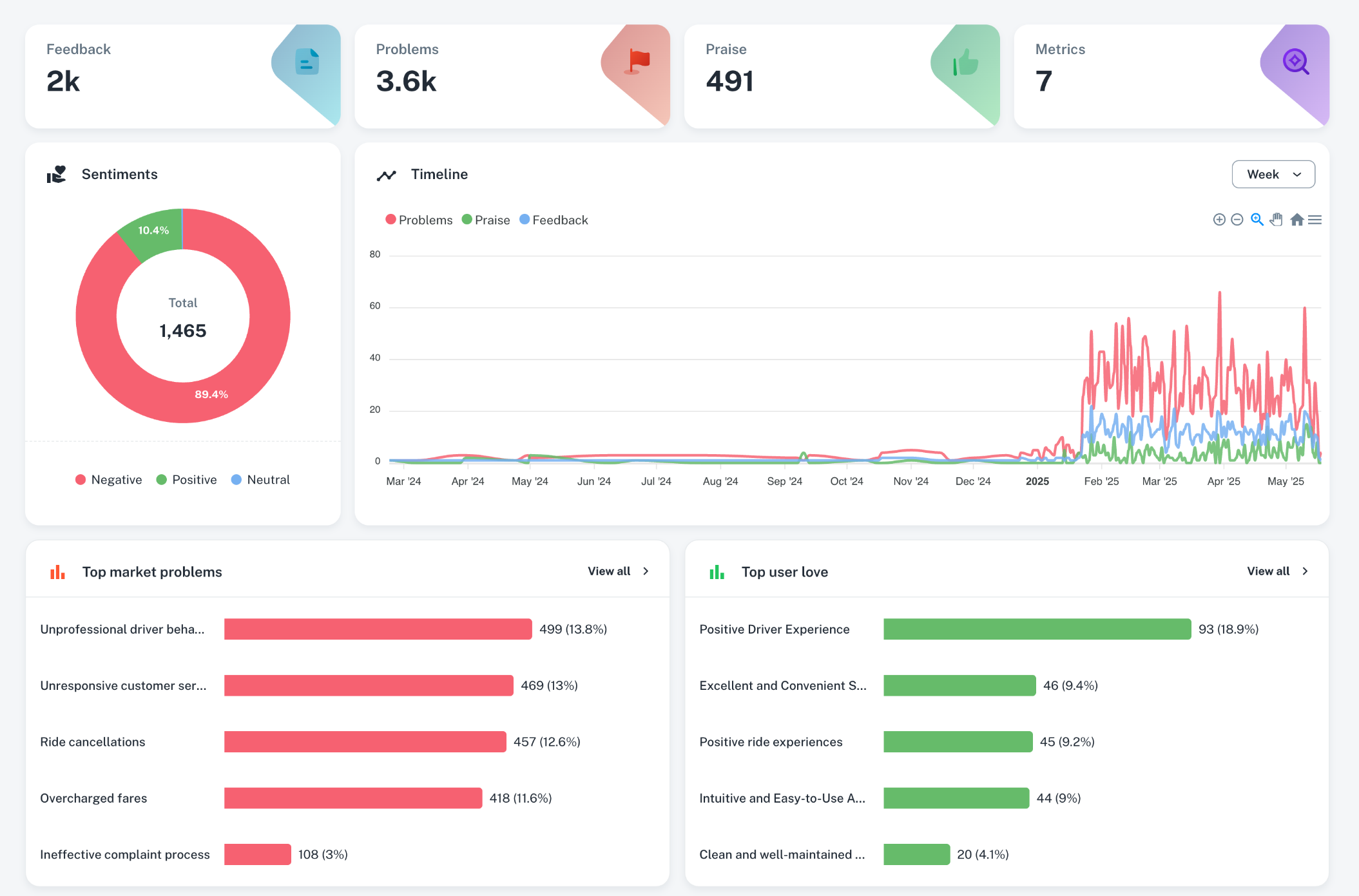
Task: Click the red flag Problems icon
Action: [x=639, y=62]
